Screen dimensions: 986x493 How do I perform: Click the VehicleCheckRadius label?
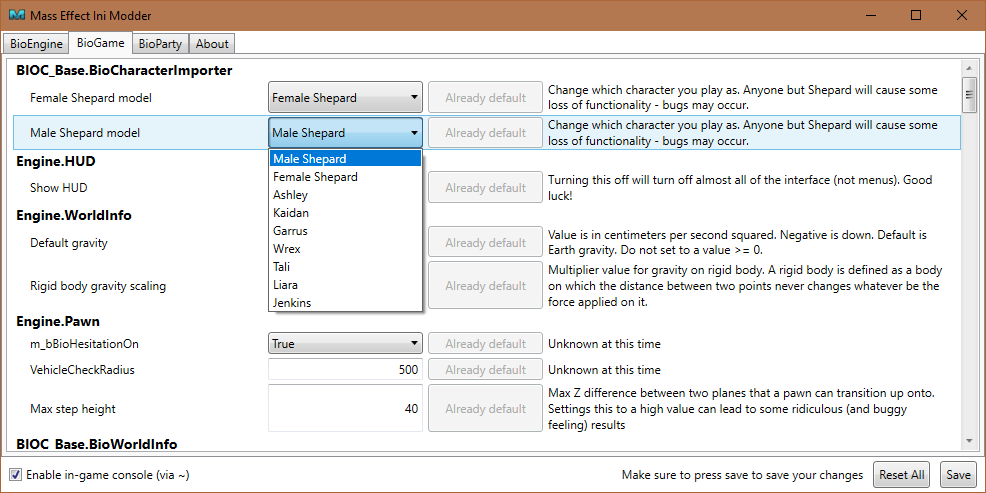click(x=82, y=370)
